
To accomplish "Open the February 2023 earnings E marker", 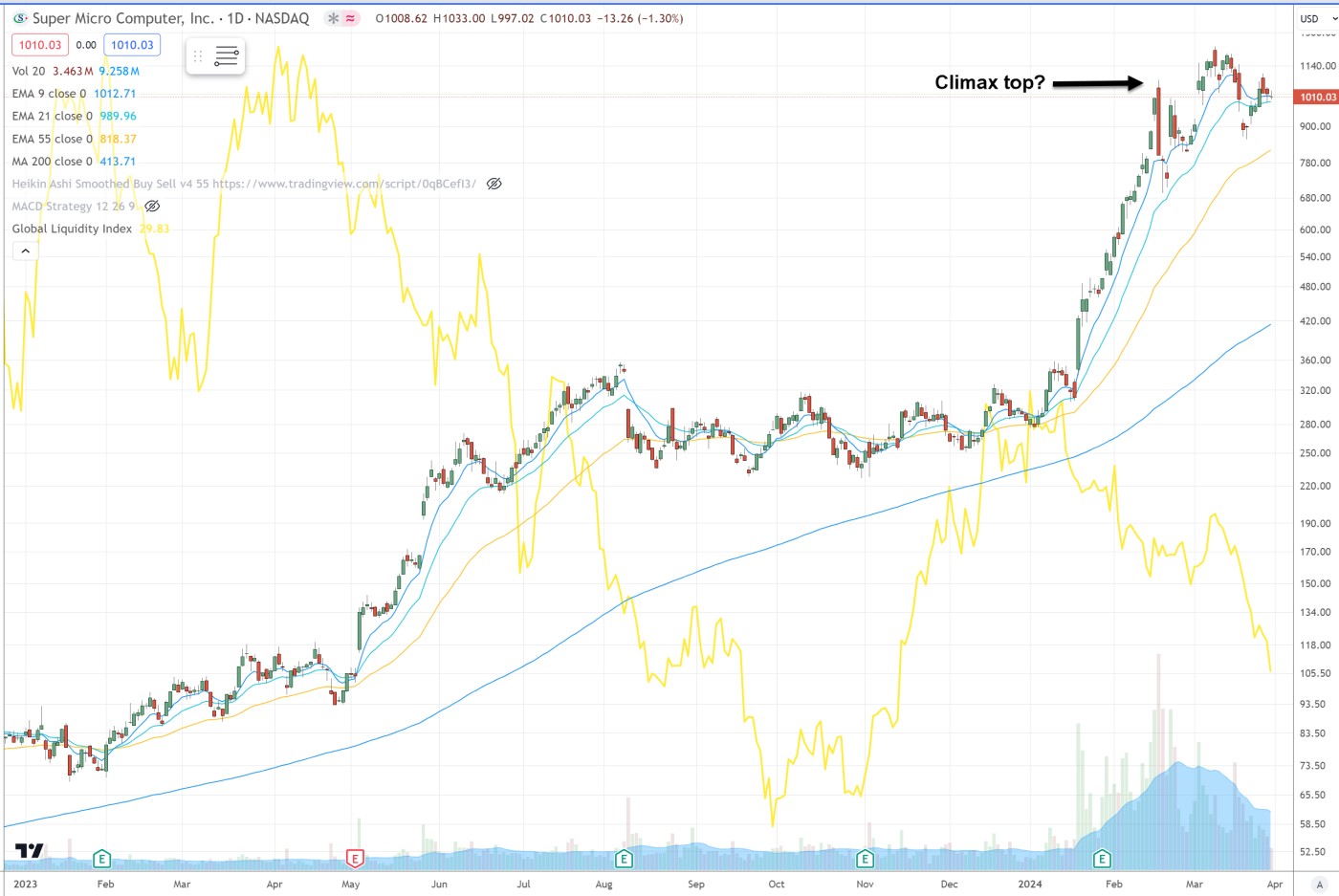I will pyautogui.click(x=101, y=859).
